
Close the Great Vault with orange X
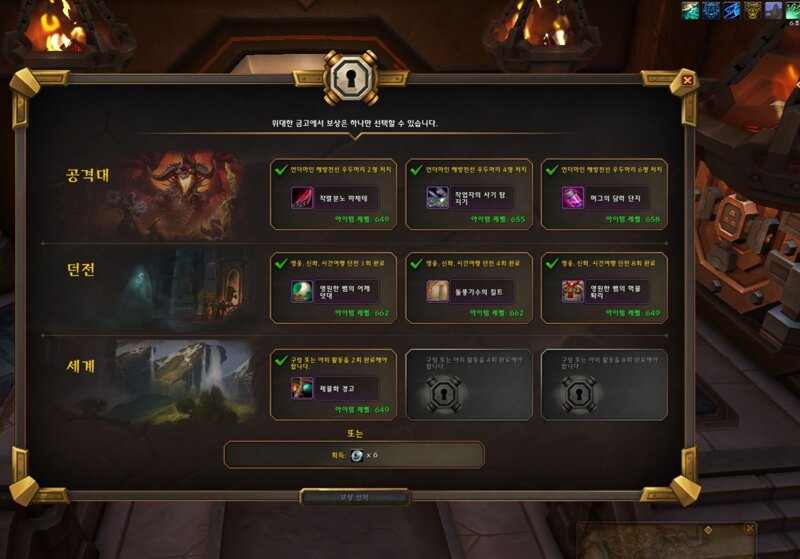pos(688,80)
